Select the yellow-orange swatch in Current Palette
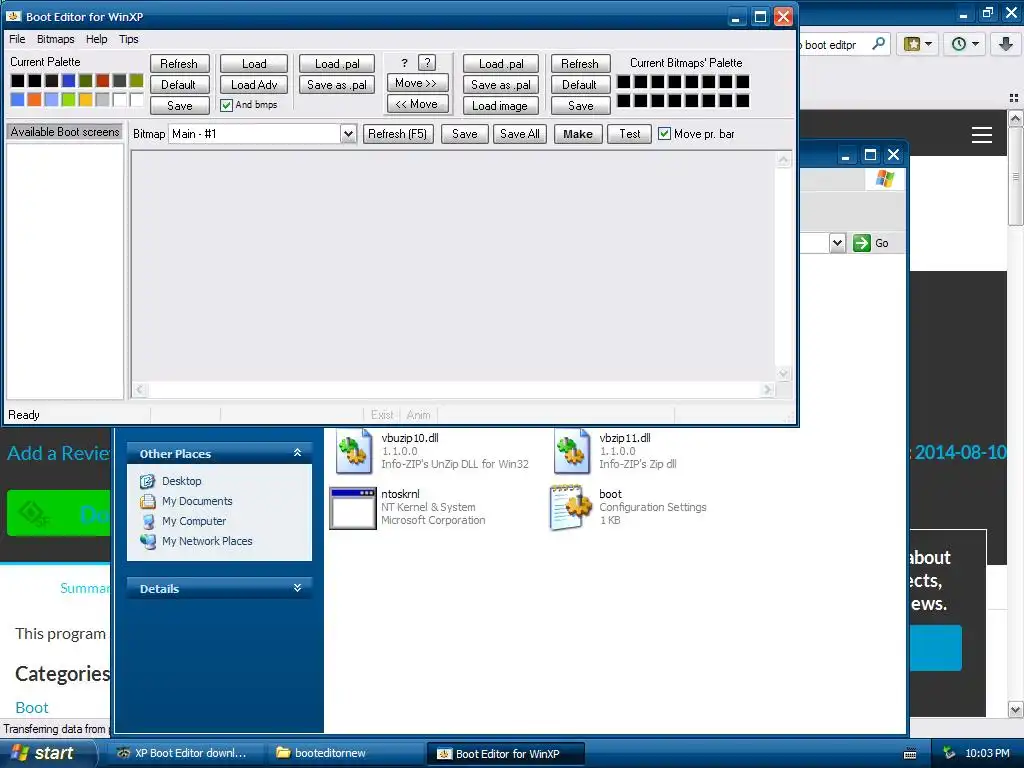 (x=86, y=99)
